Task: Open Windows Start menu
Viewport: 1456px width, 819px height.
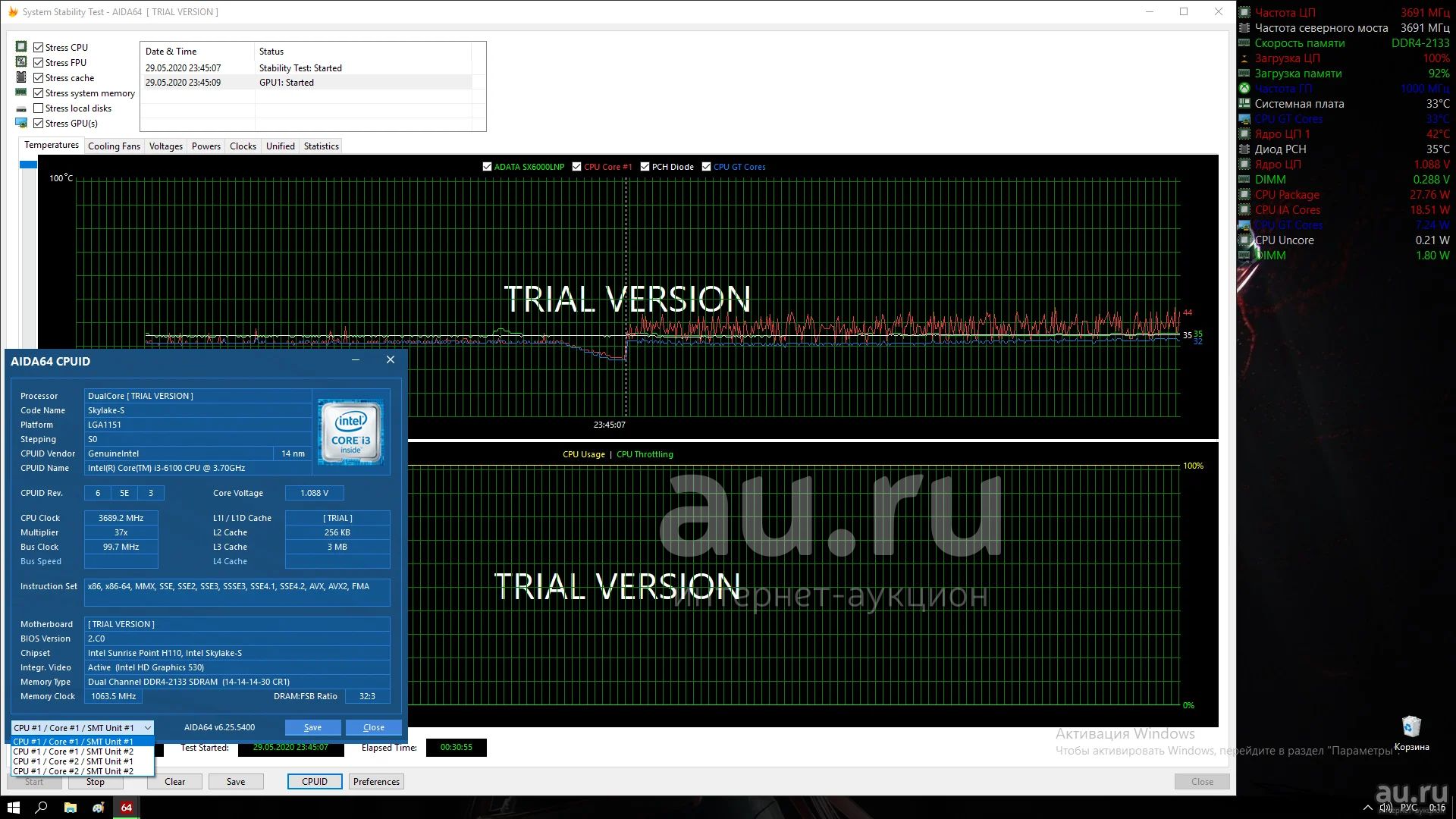Action: click(x=14, y=808)
